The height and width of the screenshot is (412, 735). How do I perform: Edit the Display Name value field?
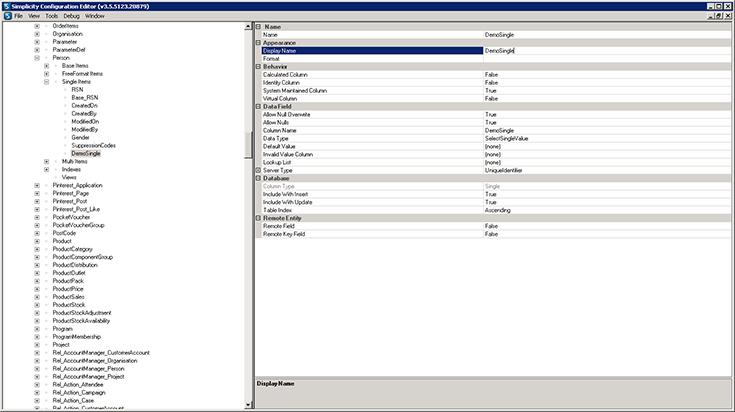tap(607, 51)
